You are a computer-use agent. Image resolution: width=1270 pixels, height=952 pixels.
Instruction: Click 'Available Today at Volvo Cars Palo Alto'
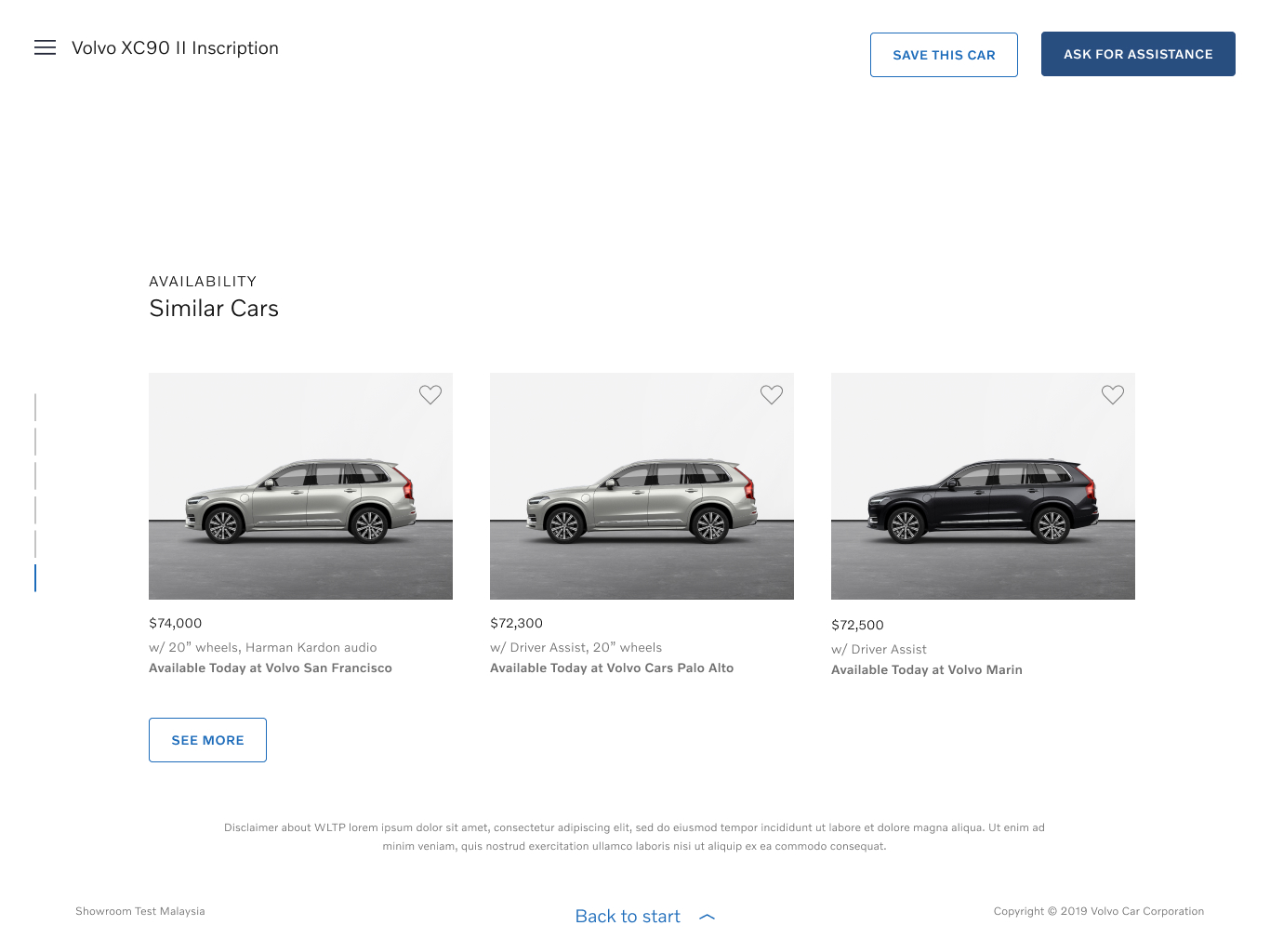(x=612, y=668)
